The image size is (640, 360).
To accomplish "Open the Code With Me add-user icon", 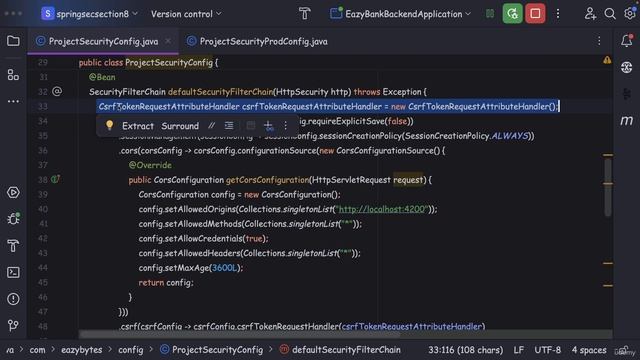I will (590, 14).
